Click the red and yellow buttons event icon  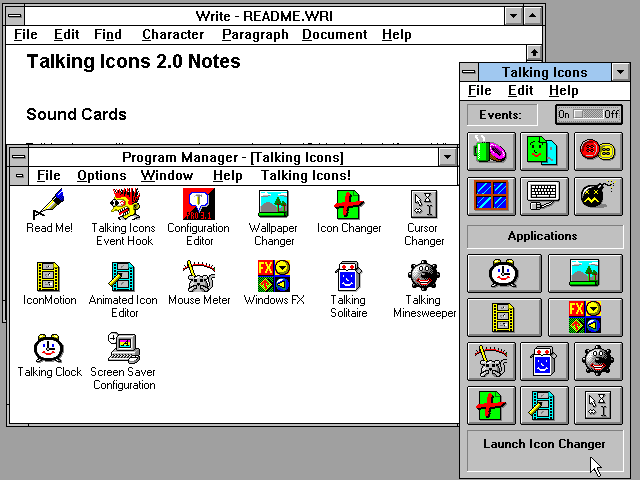[x=598, y=151]
